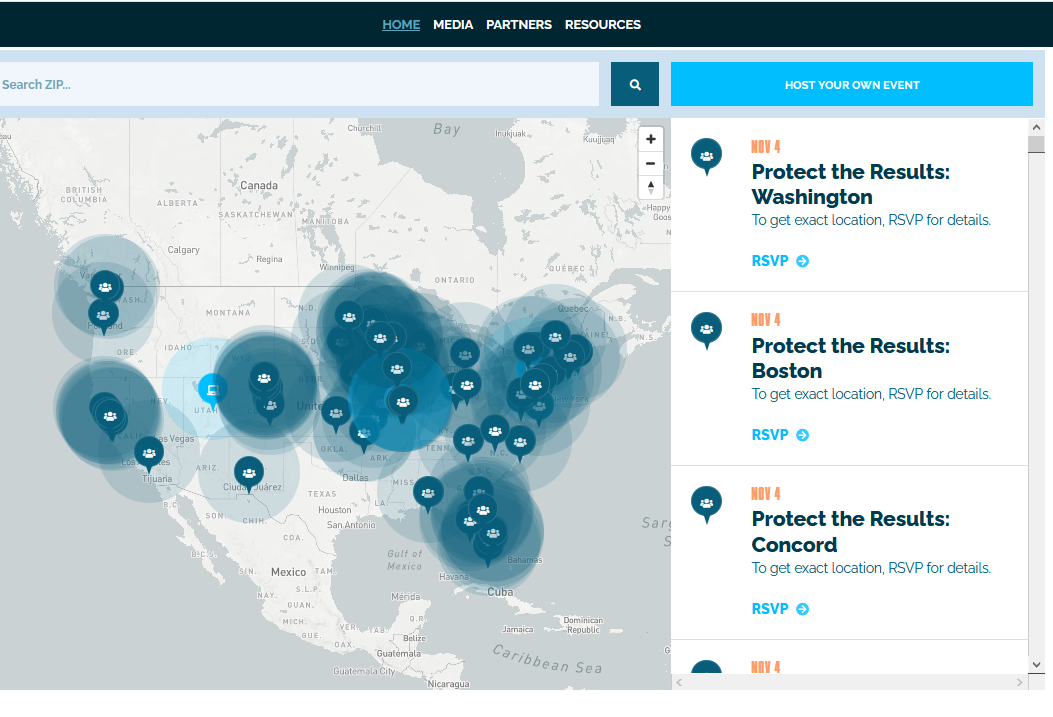Click the Boston event pin icon
The image size is (1053, 717).
tap(706, 330)
